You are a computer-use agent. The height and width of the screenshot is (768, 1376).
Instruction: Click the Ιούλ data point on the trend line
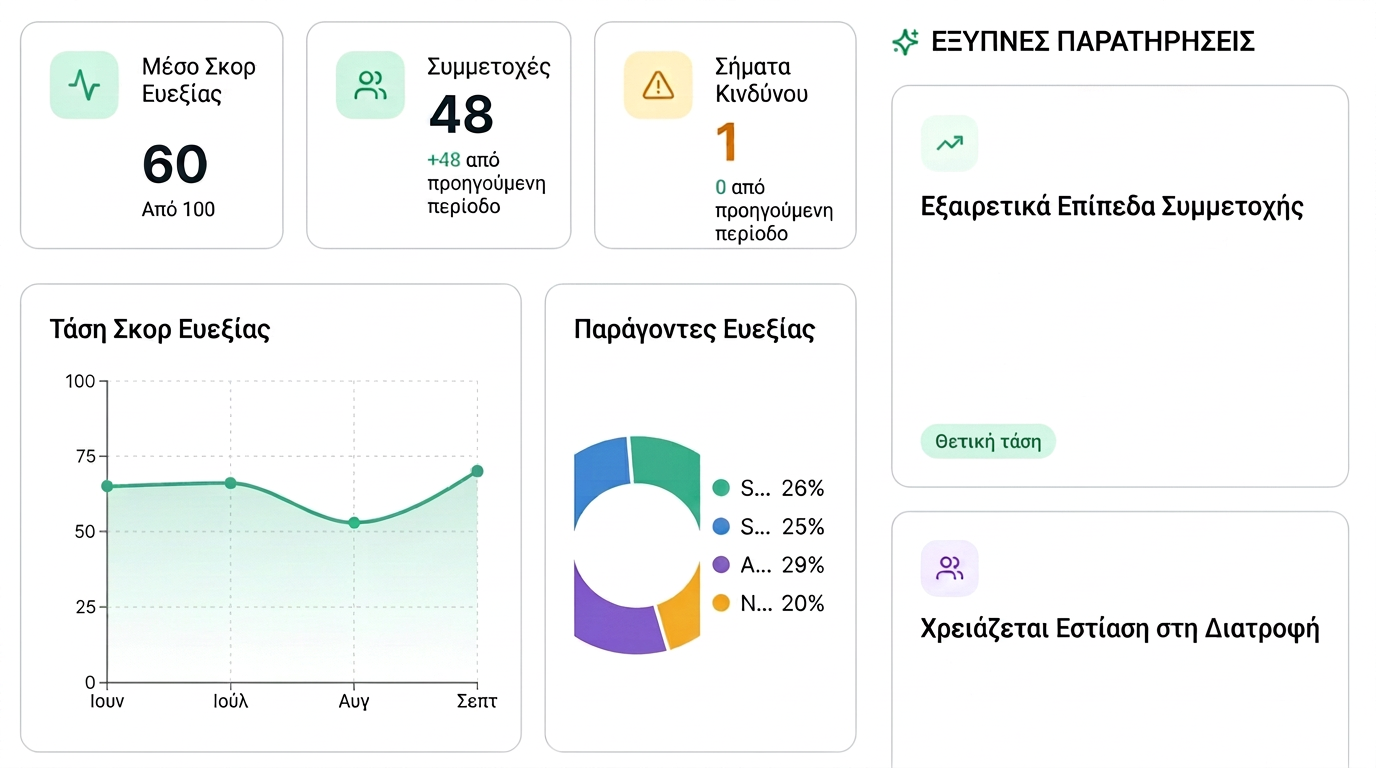click(x=230, y=483)
